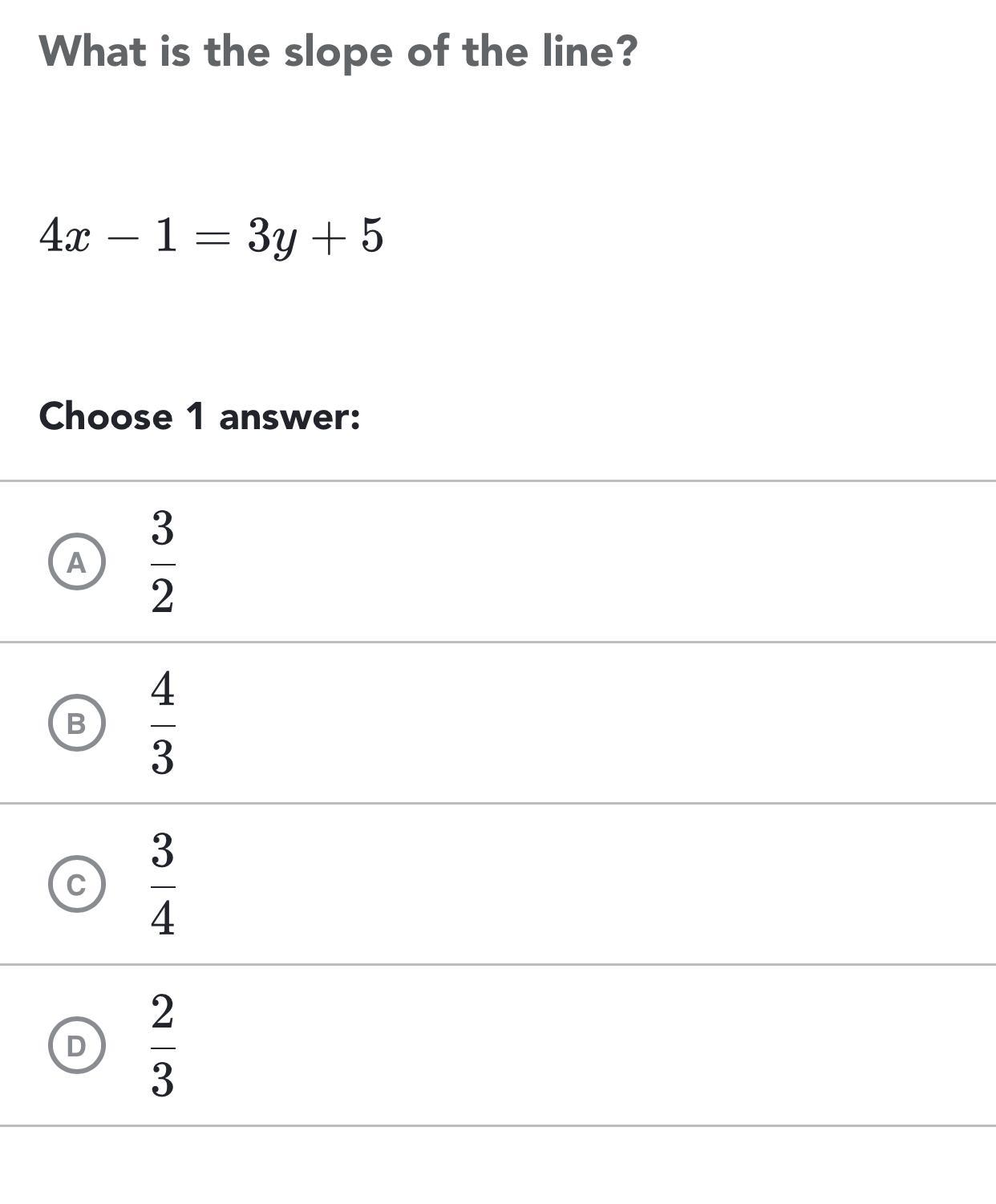Viewport: 996px width, 1204px height.
Task: Click denominator 3 in option B
Action: point(162,758)
